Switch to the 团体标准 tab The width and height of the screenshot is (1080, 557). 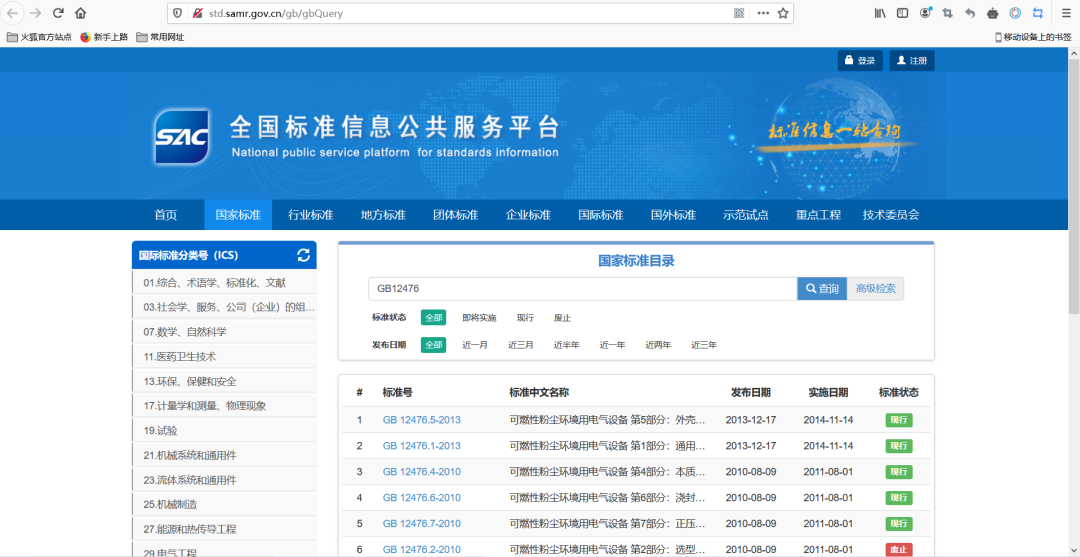pos(455,215)
